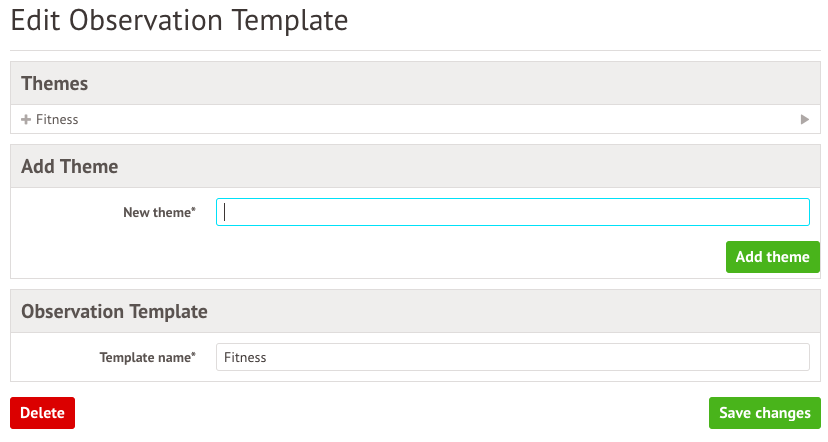Focus the New theme text field
The width and height of the screenshot is (828, 442).
[512, 212]
